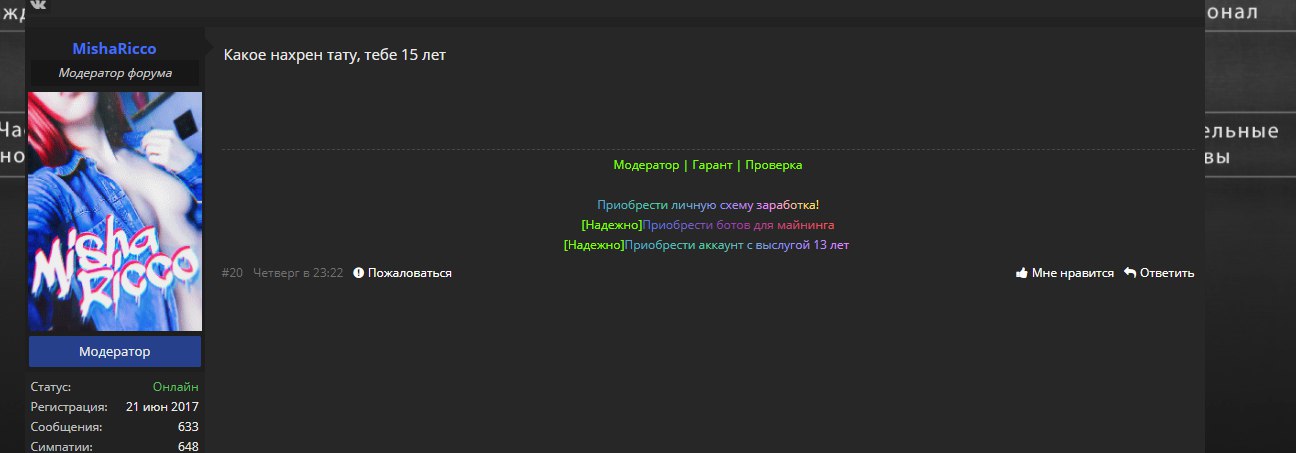Open the VK icon at the top

(x=37, y=4)
